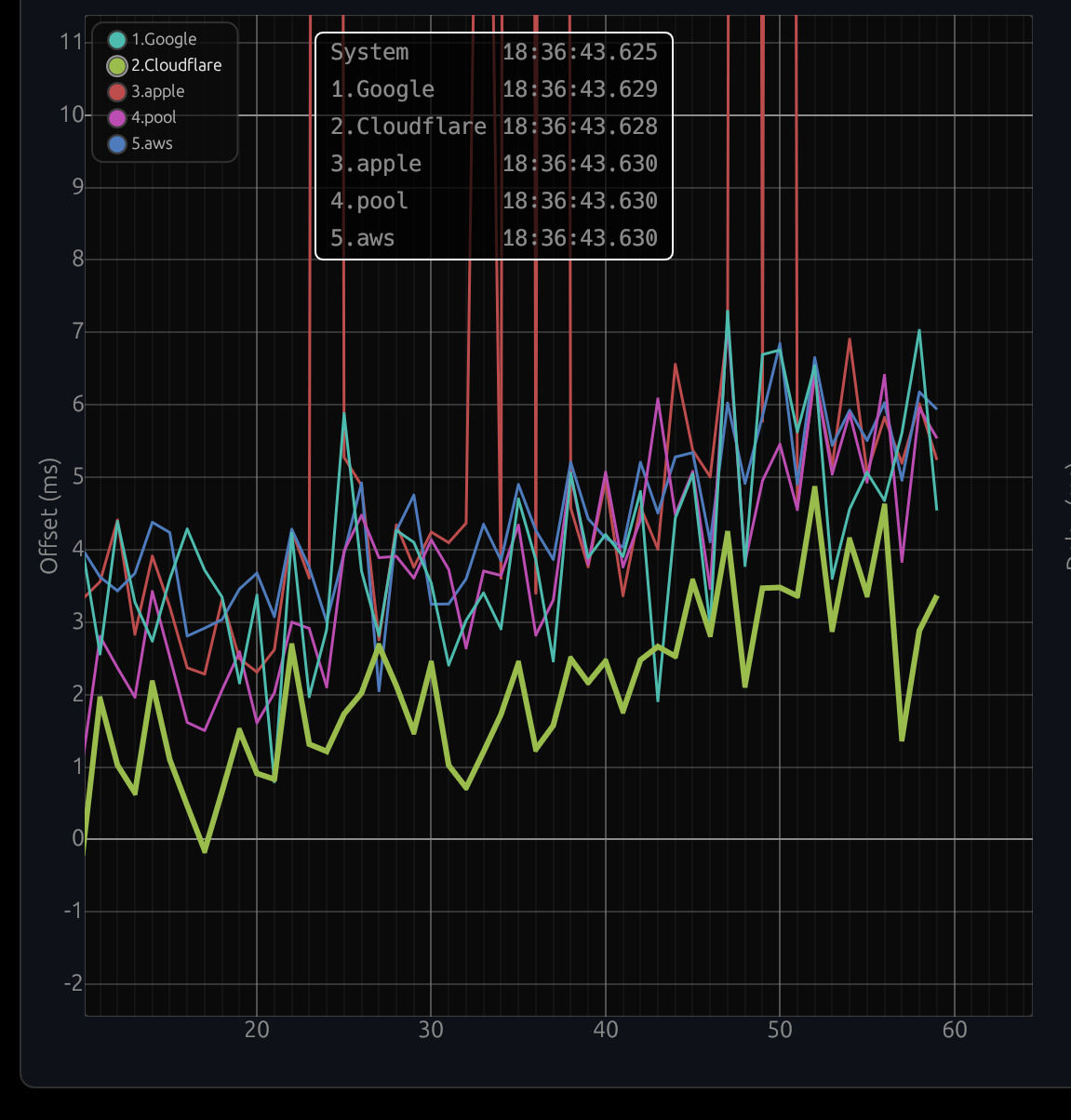Viewport: 1071px width, 1120px height.
Task: Click the red 3.apple legend circle
Action: (117, 91)
